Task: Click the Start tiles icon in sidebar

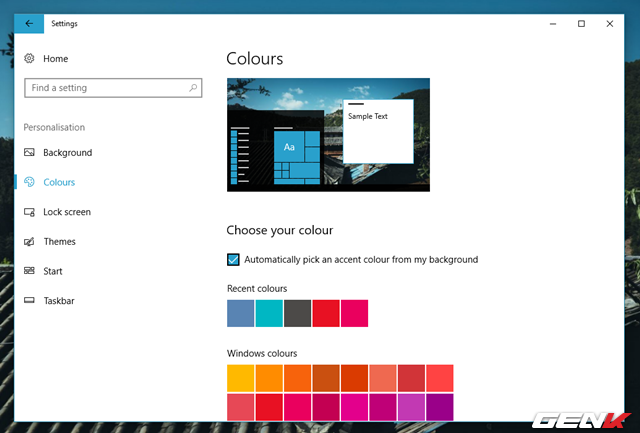Action: point(29,271)
